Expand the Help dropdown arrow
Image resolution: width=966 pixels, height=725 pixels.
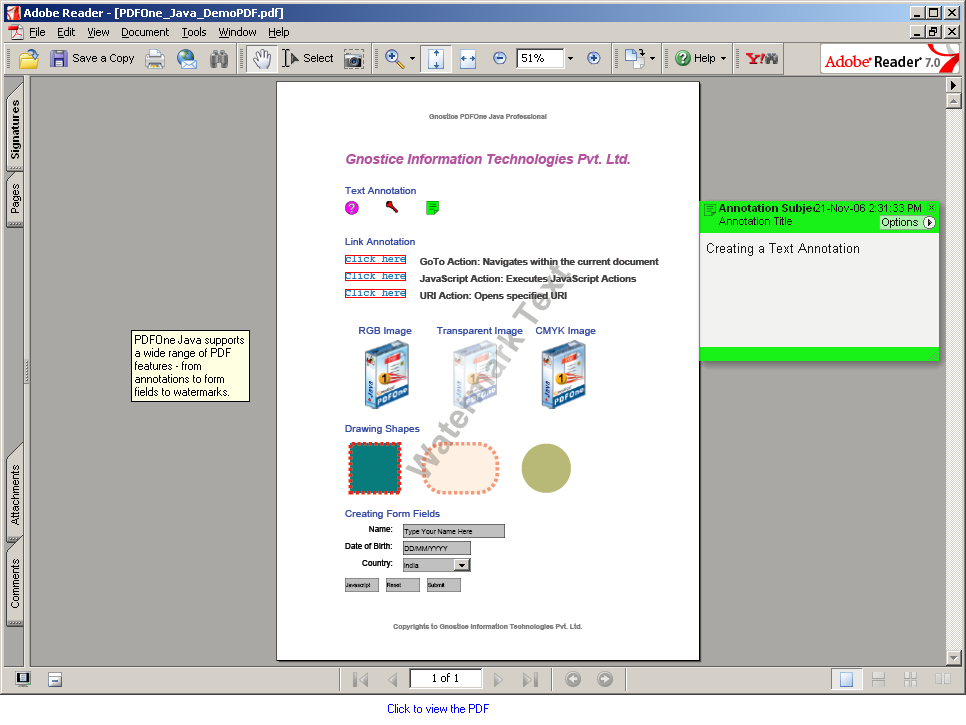(723, 59)
